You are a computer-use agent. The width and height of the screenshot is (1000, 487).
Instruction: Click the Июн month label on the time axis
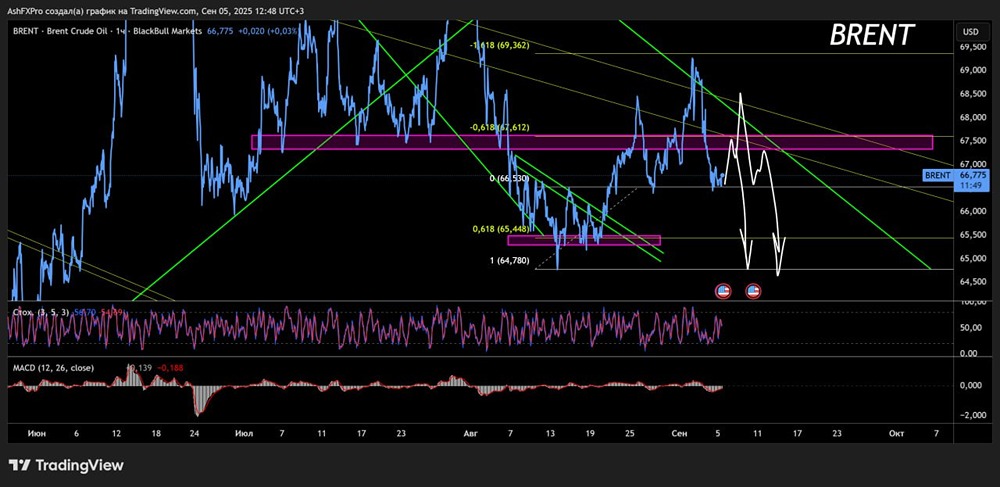37,433
